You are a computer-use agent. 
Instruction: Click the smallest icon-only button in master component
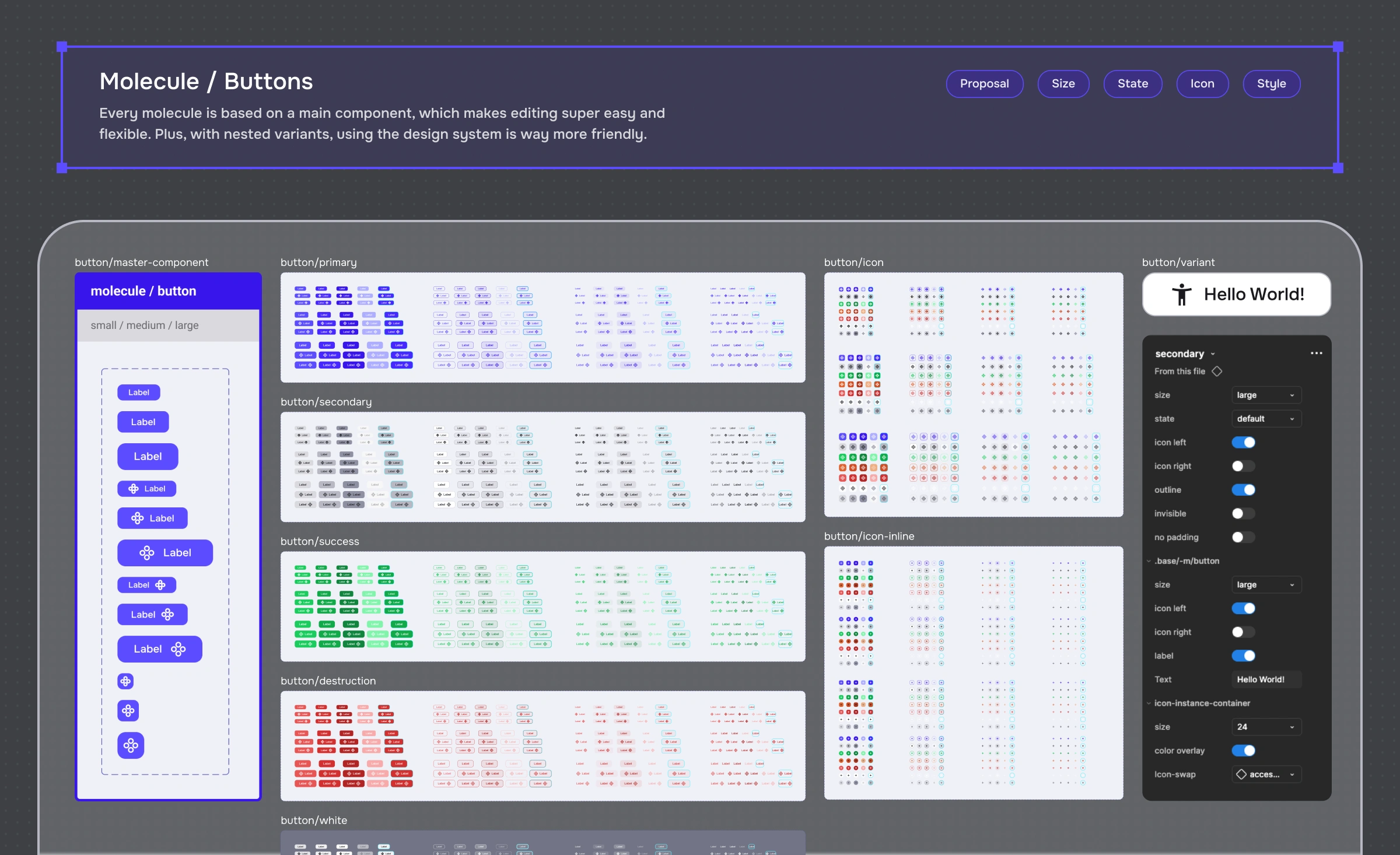point(125,681)
